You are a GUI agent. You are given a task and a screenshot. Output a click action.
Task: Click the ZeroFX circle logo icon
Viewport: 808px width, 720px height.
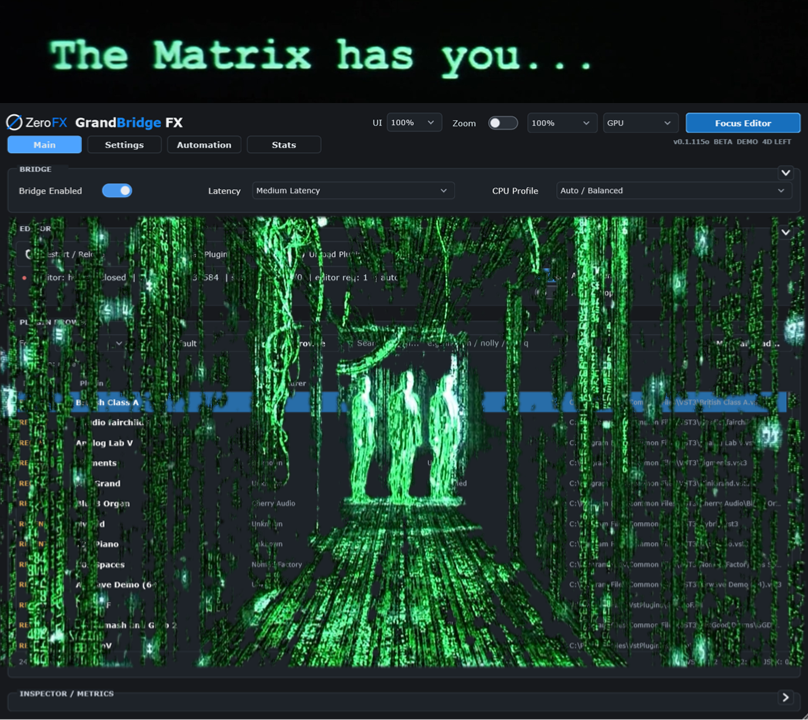(14, 122)
